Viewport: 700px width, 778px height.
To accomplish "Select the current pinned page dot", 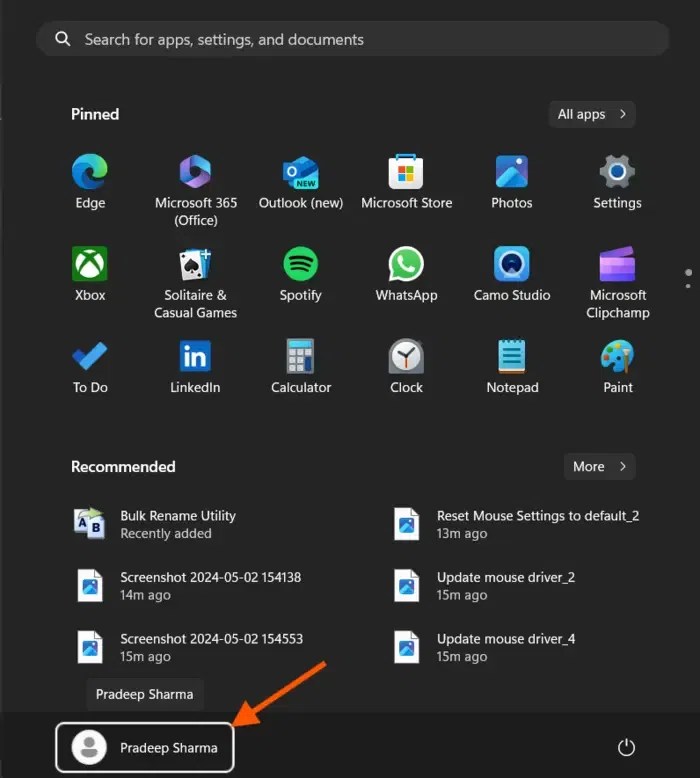I will point(688,272).
